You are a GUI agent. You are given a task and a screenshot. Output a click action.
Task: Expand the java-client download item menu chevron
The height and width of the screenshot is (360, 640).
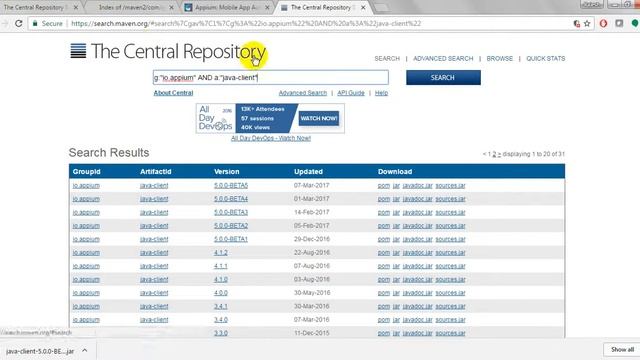[x=84, y=351]
